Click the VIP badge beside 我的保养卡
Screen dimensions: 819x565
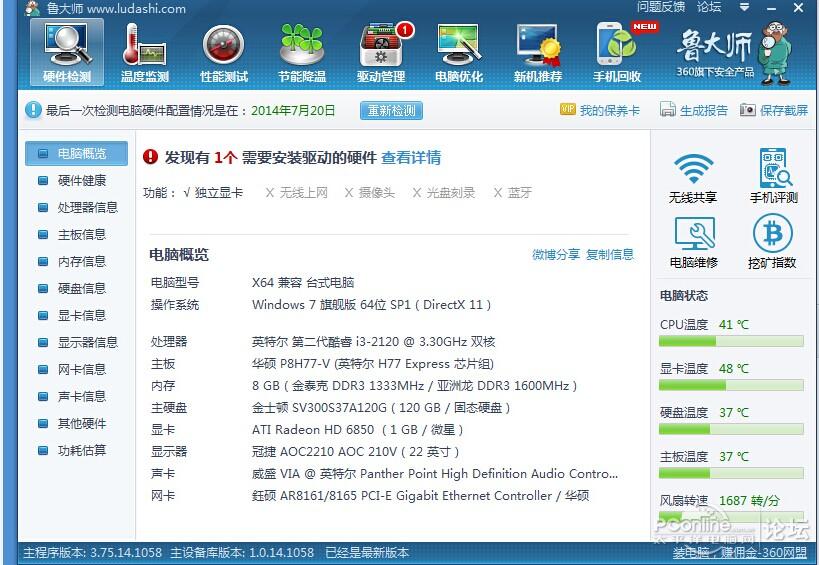click(567, 109)
